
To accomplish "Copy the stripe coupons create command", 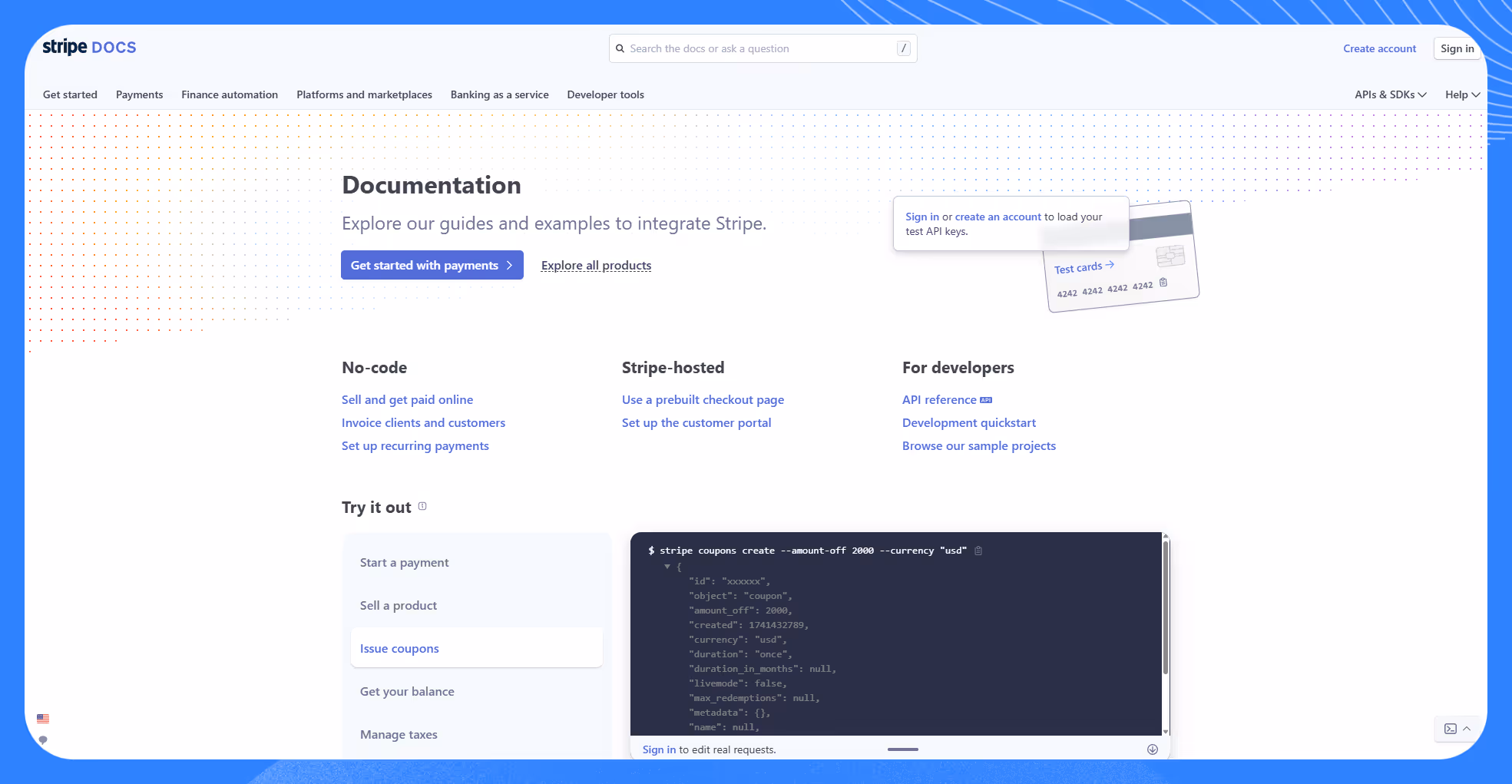I will tap(978, 551).
